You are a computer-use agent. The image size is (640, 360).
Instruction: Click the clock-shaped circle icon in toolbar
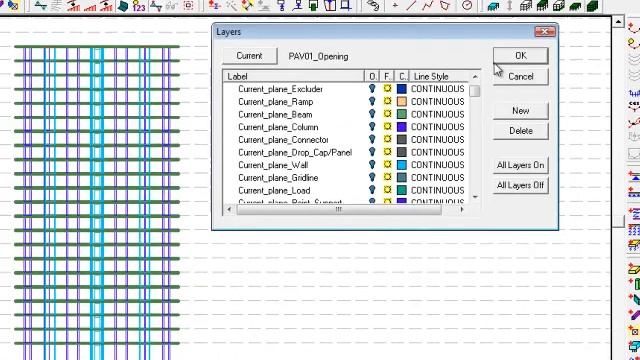click(x=467, y=6)
